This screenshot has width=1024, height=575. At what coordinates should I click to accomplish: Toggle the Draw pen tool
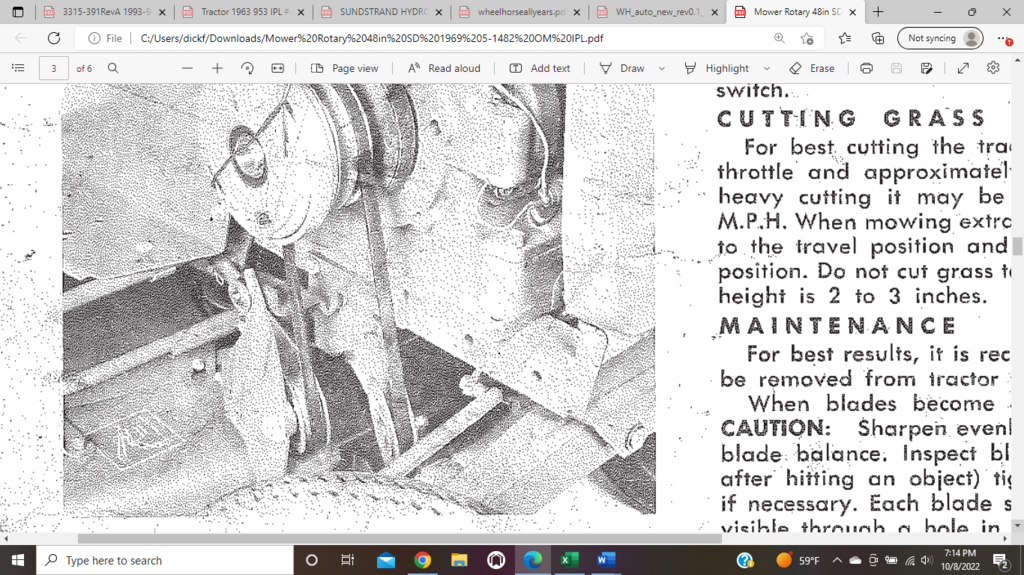point(622,68)
